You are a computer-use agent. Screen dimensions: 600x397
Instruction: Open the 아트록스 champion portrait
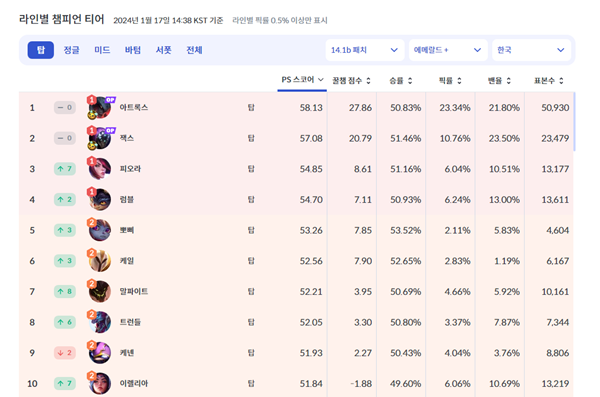(x=100, y=108)
